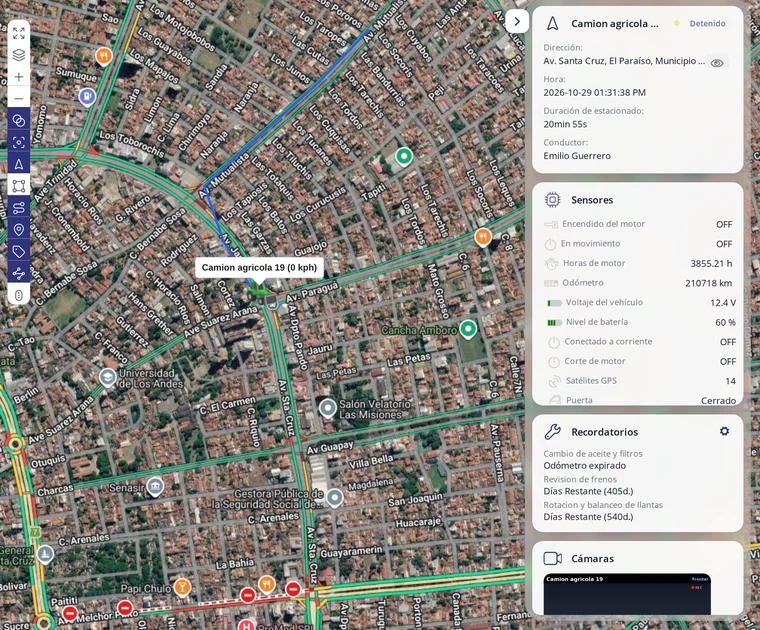760x630 pixels.
Task: Click the 'Puerta' Cerrado row
Action: pos(638,400)
